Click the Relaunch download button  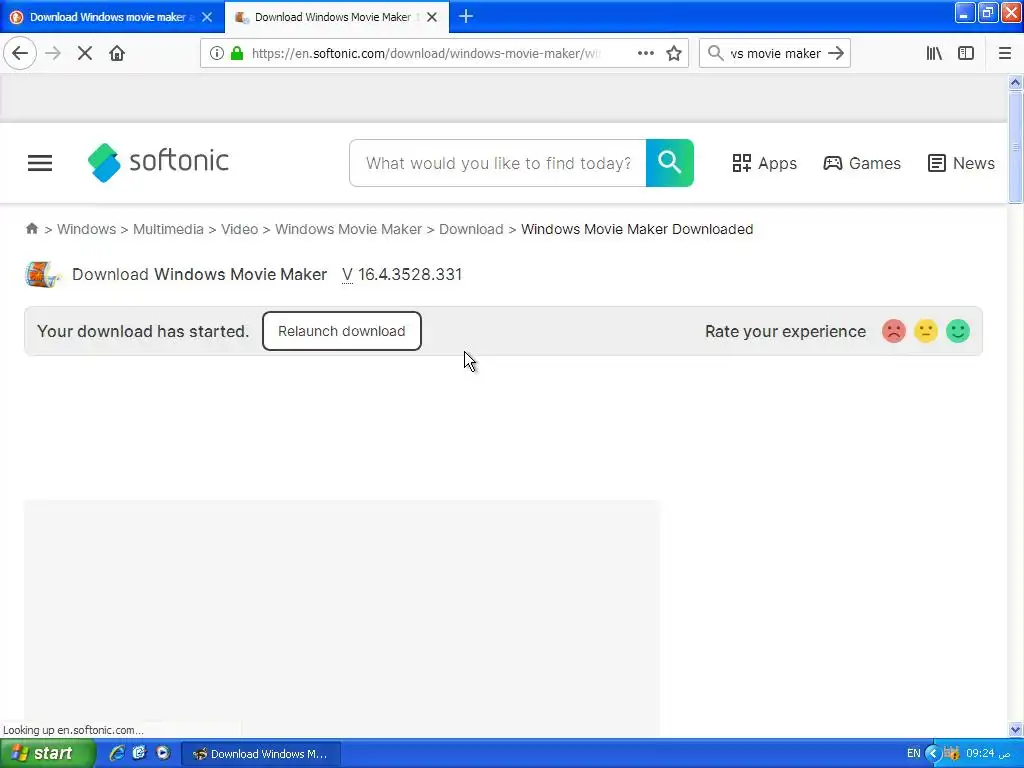click(342, 331)
